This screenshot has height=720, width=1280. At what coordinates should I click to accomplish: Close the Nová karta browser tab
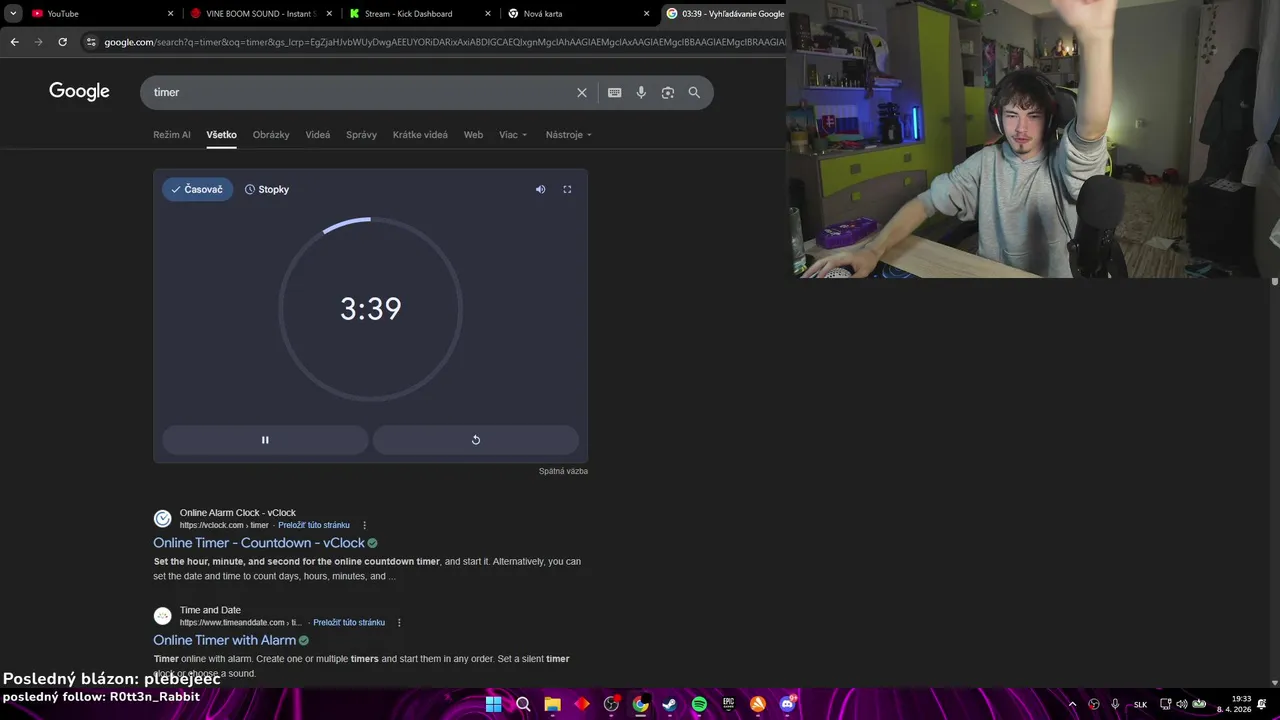coord(646,13)
